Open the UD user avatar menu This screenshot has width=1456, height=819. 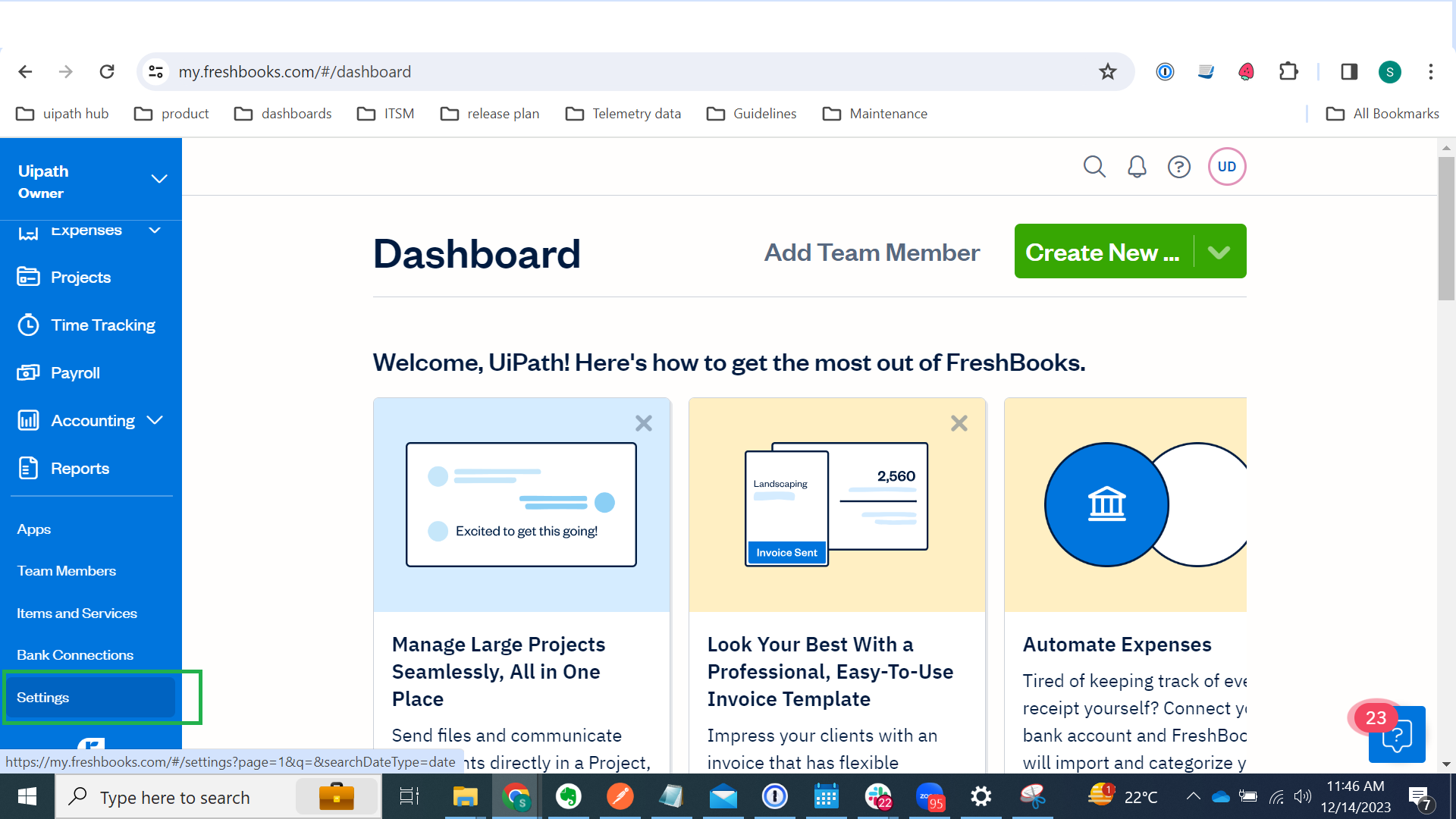click(1227, 167)
